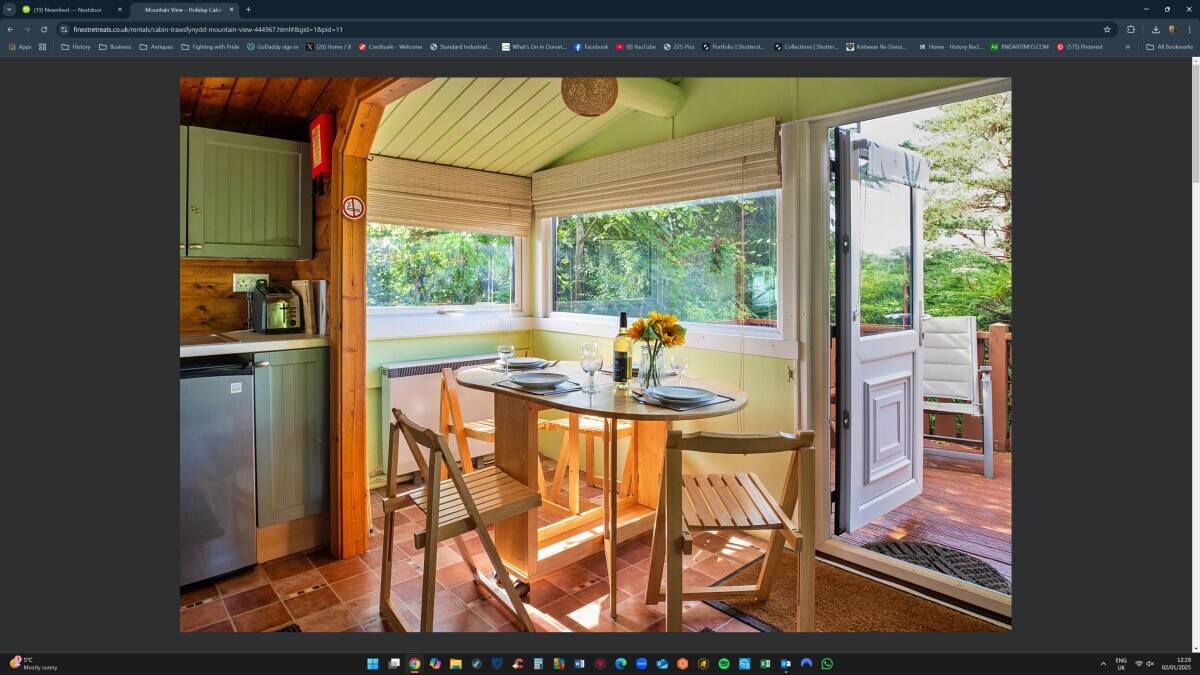Screen dimensions: 1200x675
Task: Open the Chrome three-dot menu
Action: (x=1189, y=29)
